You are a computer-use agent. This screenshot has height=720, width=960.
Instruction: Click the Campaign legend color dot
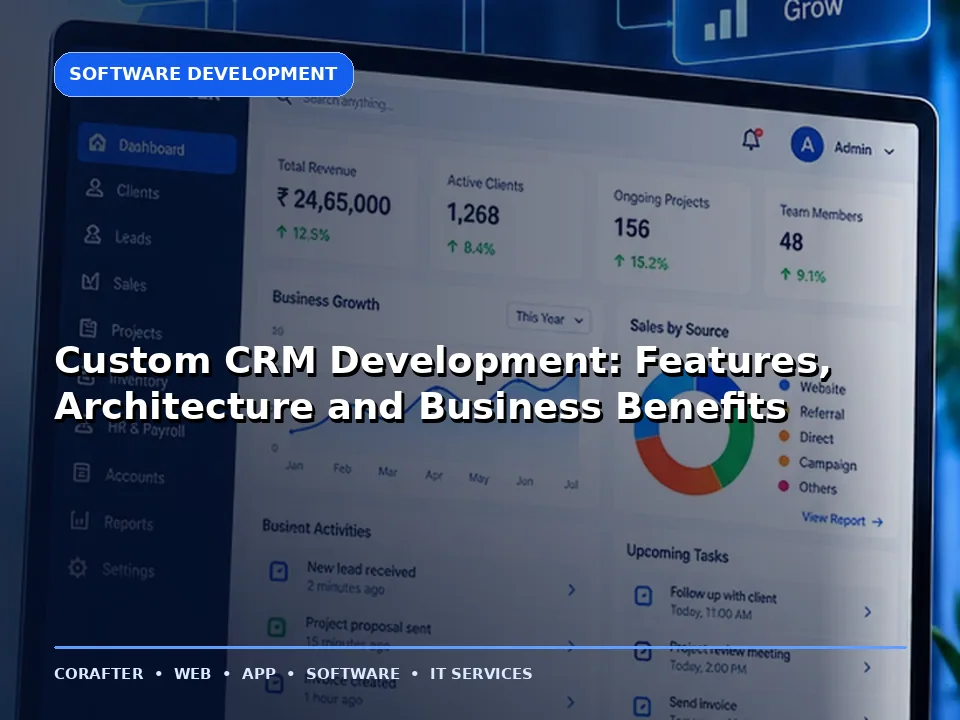[784, 460]
